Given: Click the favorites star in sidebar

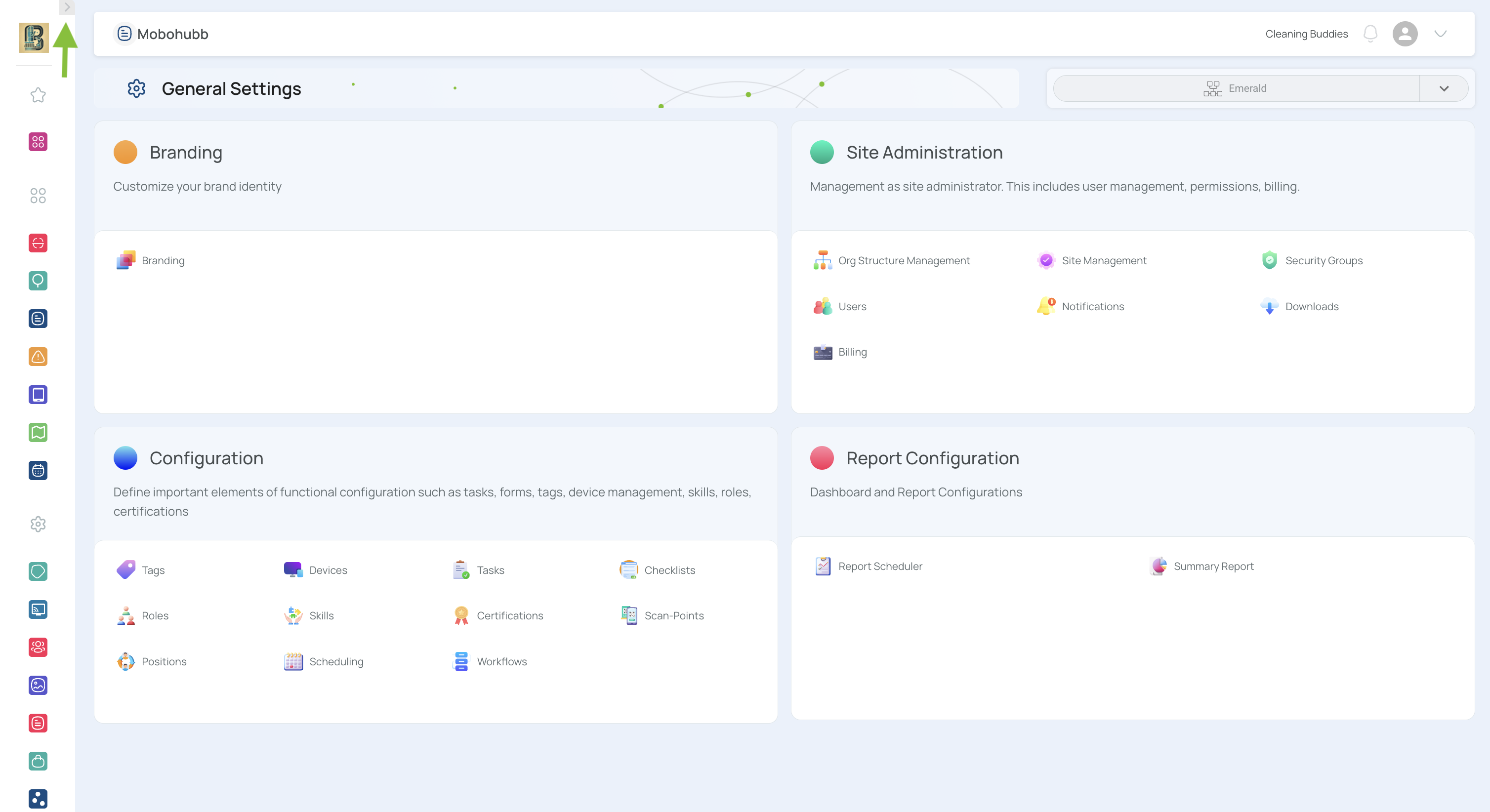Looking at the screenshot, I should [x=38, y=95].
